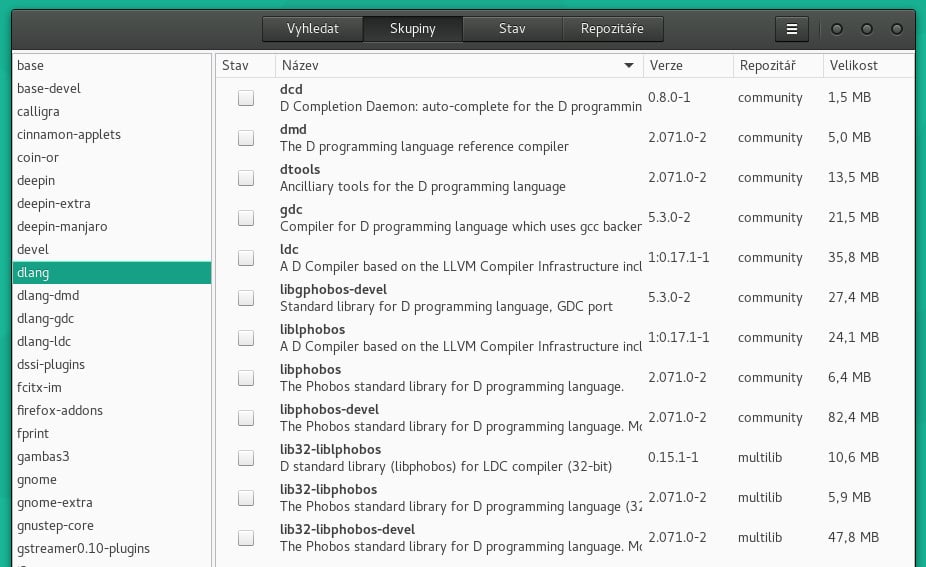Open the hamburger menu button

point(791,29)
